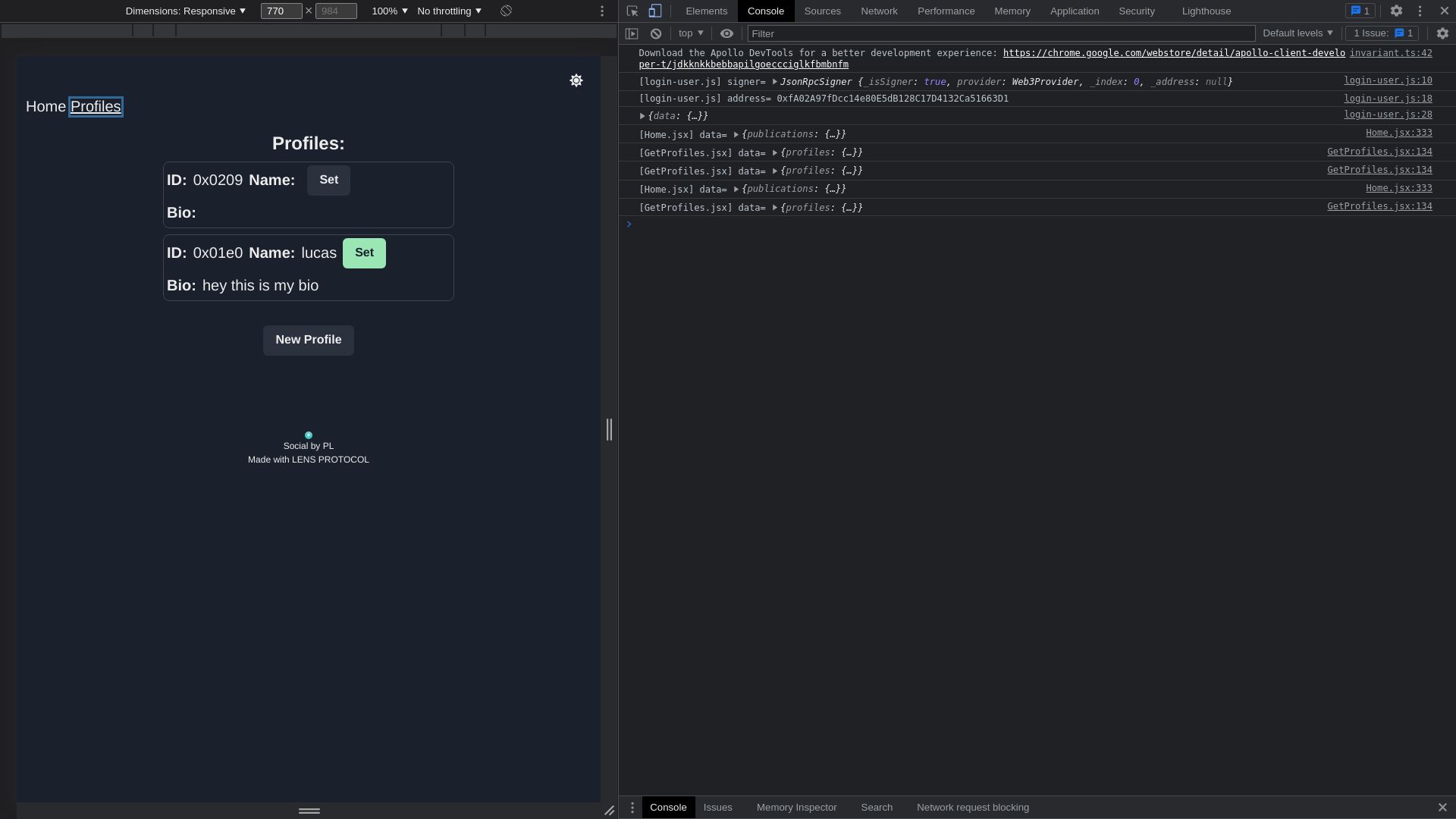This screenshot has width=1456, height=819.
Task: Click the viewport height input 984
Action: 336,11
